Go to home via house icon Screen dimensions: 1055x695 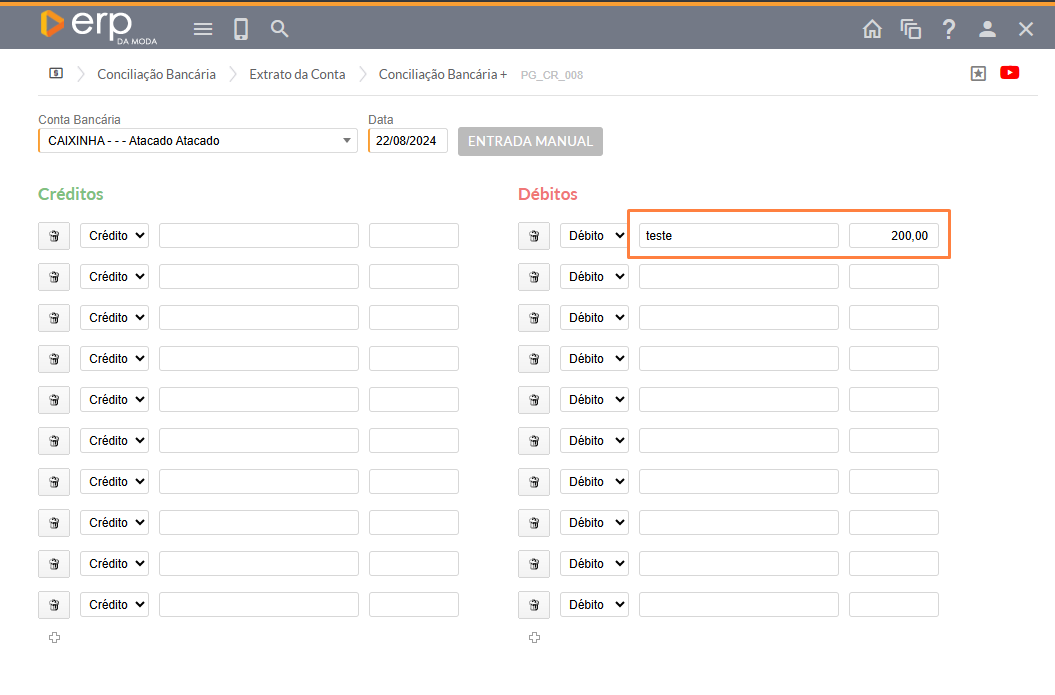(x=872, y=29)
